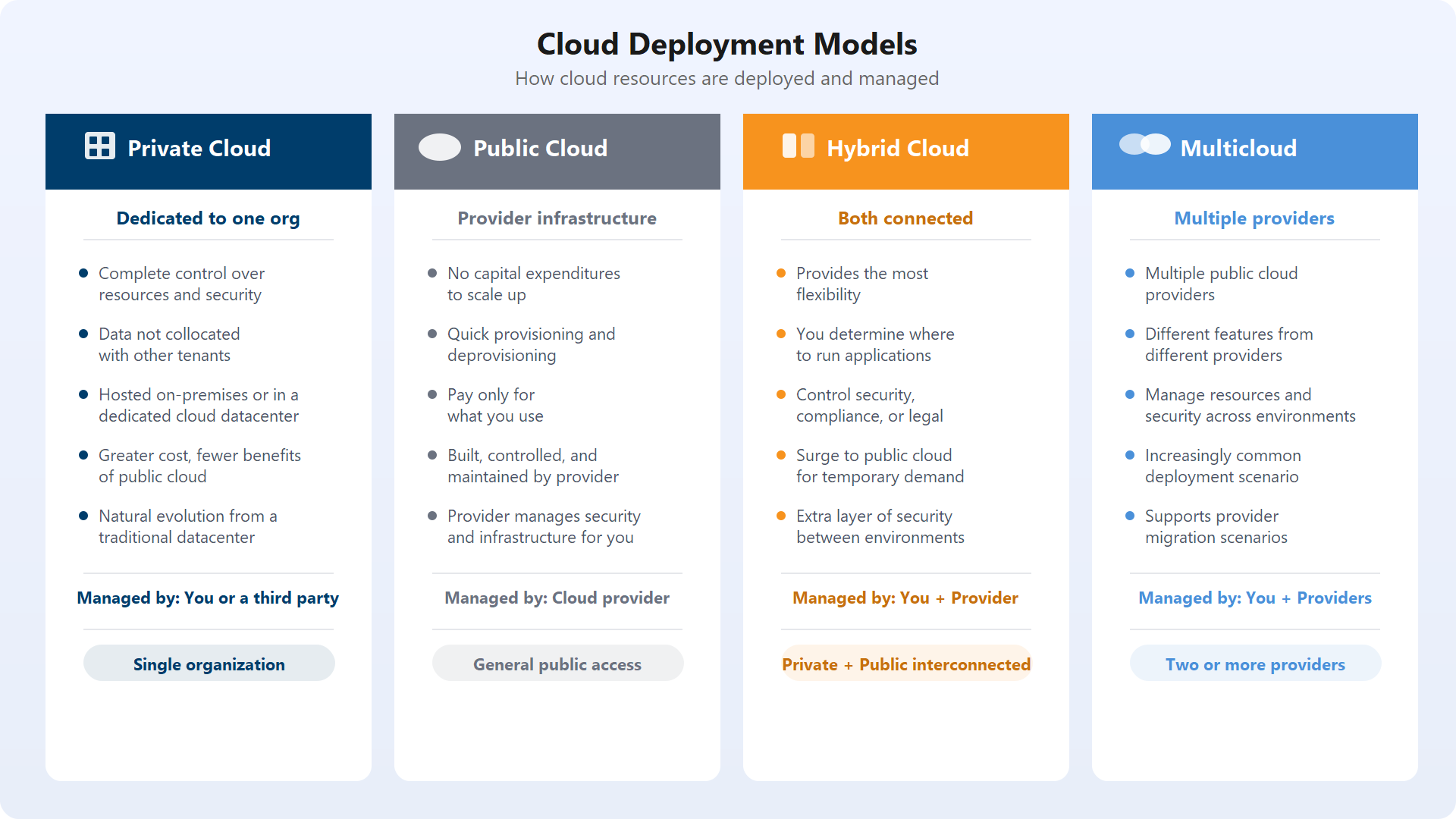Select the ellipse icon next to Public Cloud
This screenshot has height=819, width=1456.
(440, 147)
